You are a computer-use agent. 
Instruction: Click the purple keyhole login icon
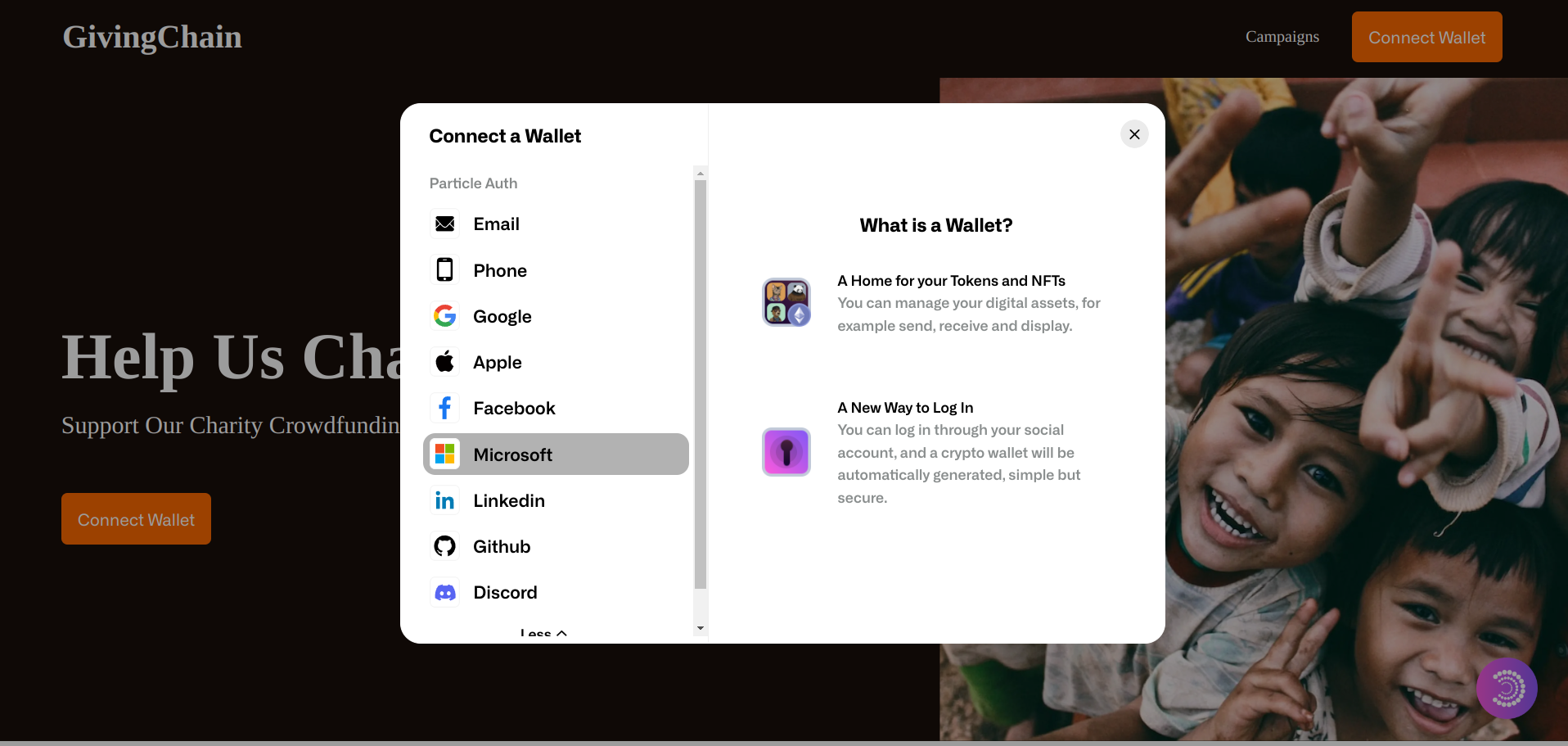786,452
